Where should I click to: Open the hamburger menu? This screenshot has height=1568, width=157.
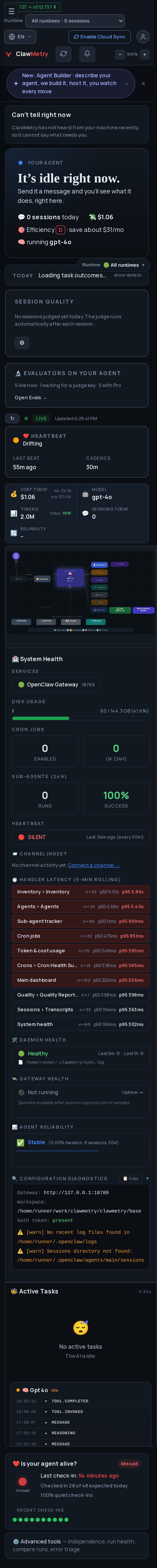(11, 11)
